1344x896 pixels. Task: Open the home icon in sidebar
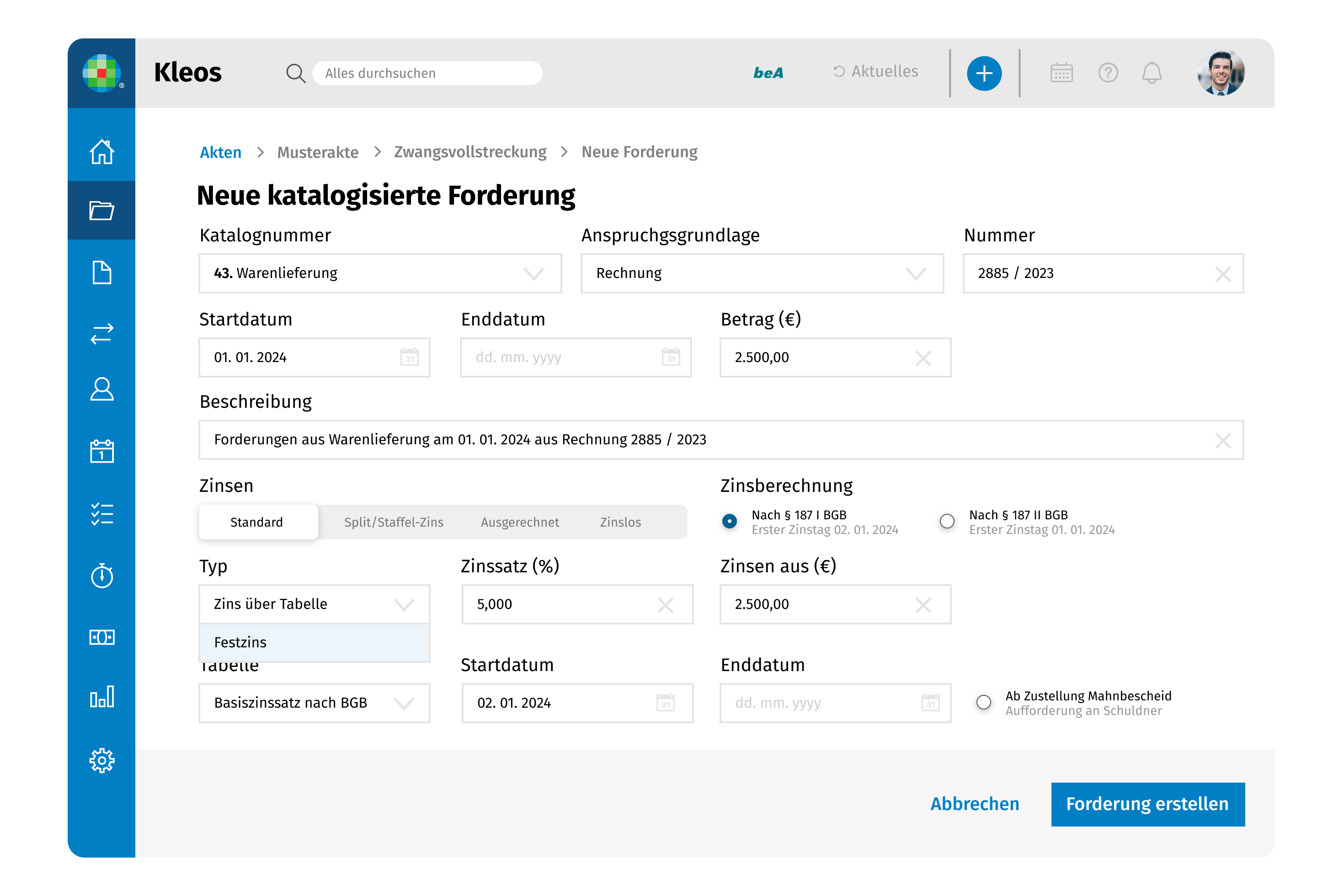tap(101, 152)
